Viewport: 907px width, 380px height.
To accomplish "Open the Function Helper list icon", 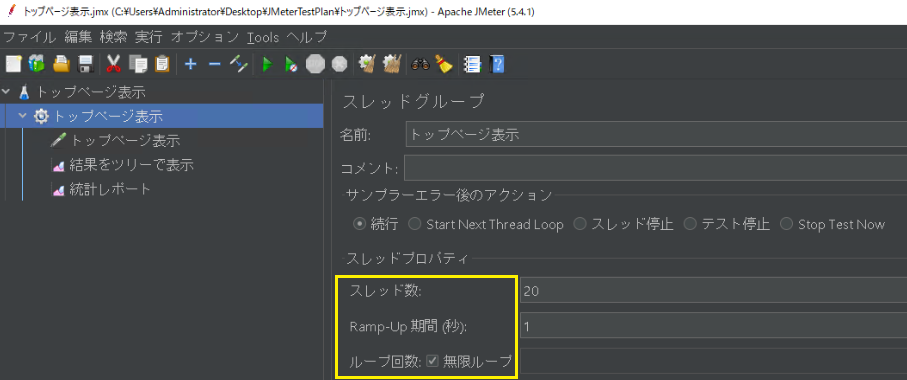I will pyautogui.click(x=473, y=64).
